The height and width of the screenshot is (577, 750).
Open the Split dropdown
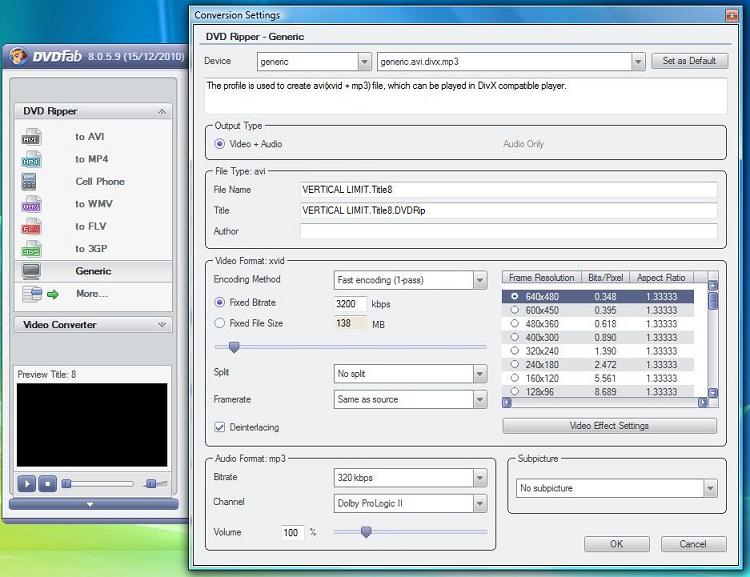pyautogui.click(x=480, y=374)
